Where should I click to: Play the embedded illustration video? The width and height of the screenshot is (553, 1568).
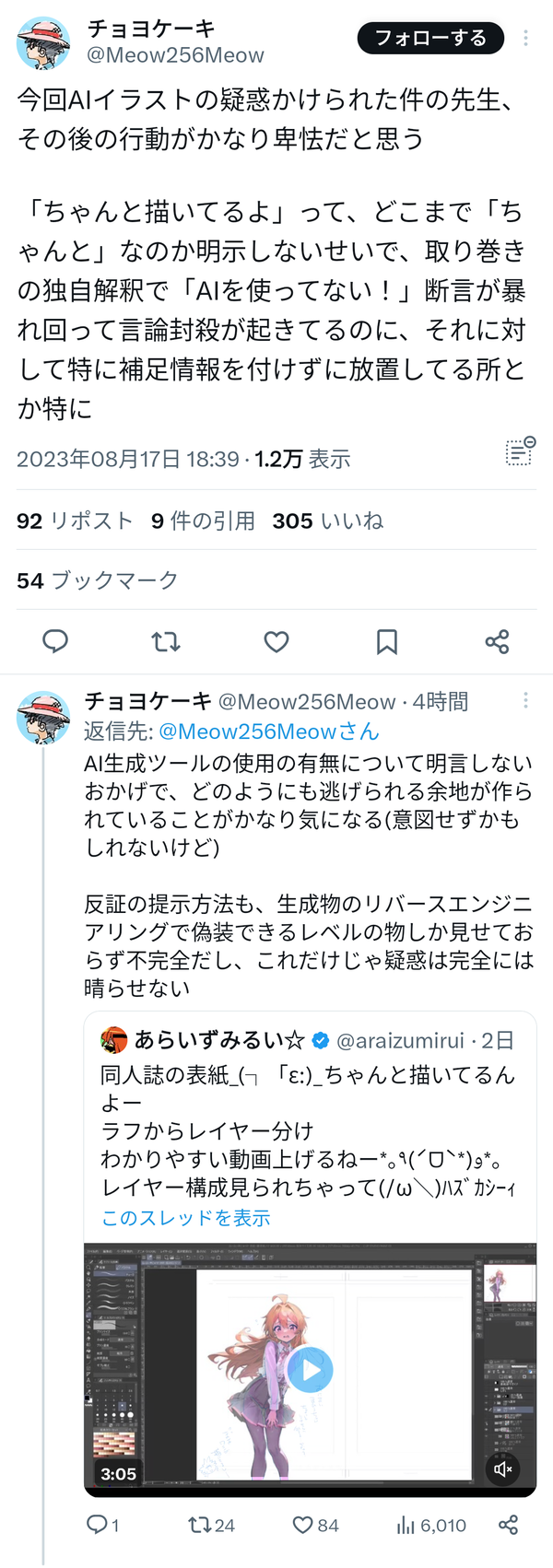click(x=310, y=1371)
